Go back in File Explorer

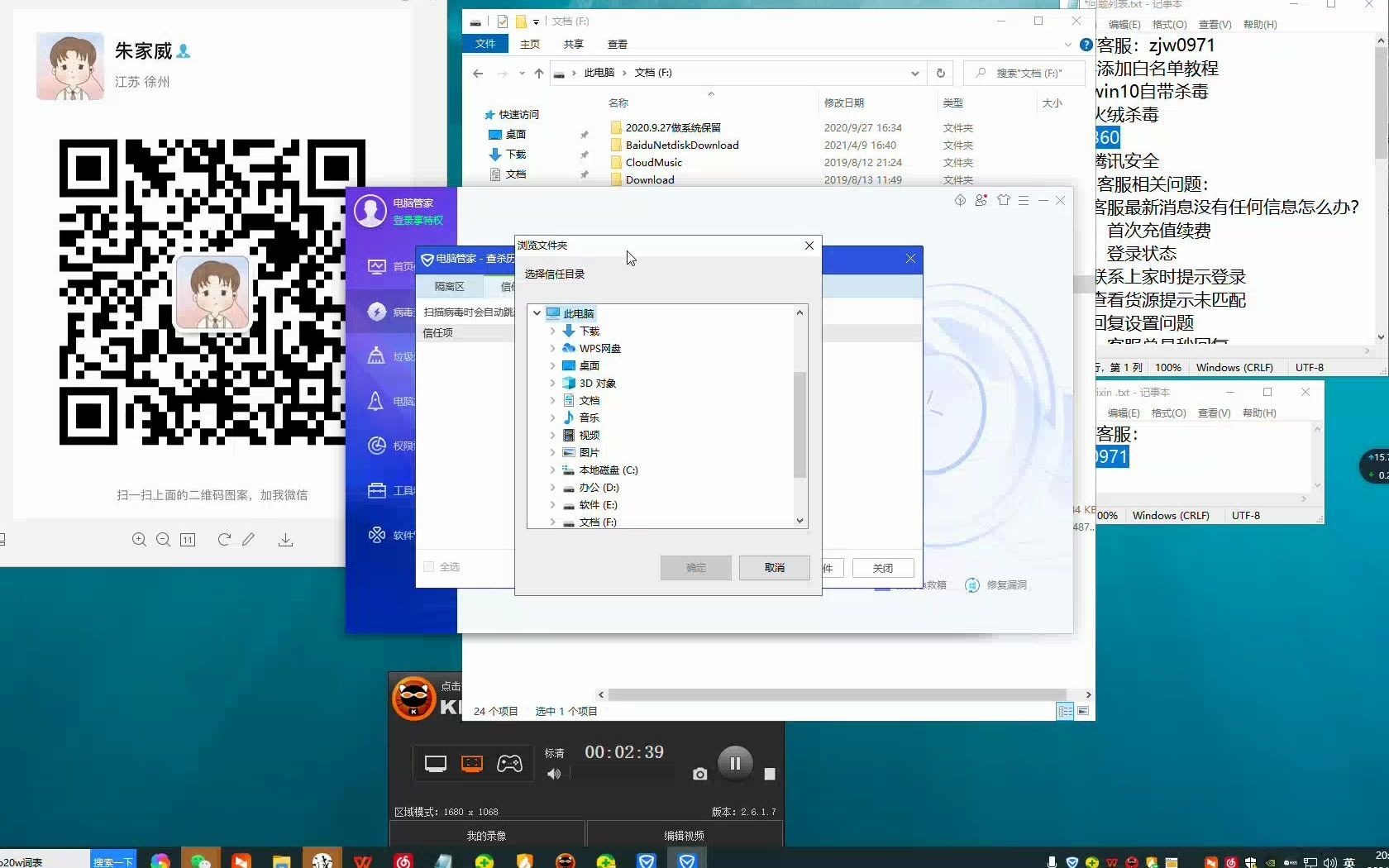478,73
